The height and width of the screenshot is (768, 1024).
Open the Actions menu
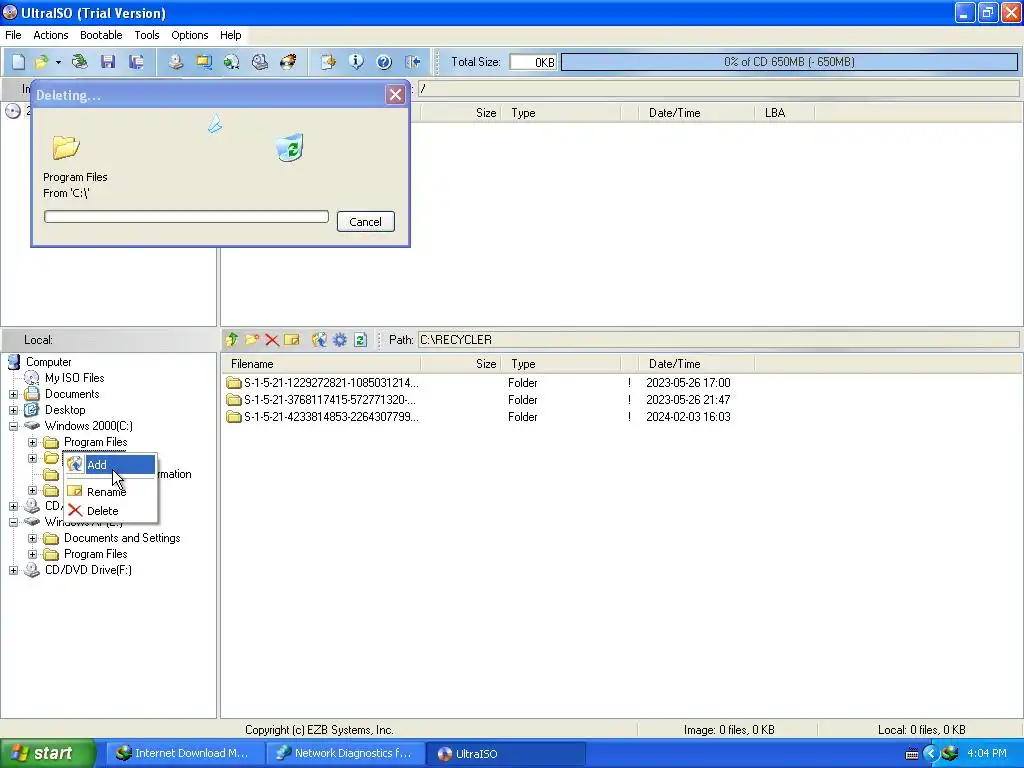(50, 35)
